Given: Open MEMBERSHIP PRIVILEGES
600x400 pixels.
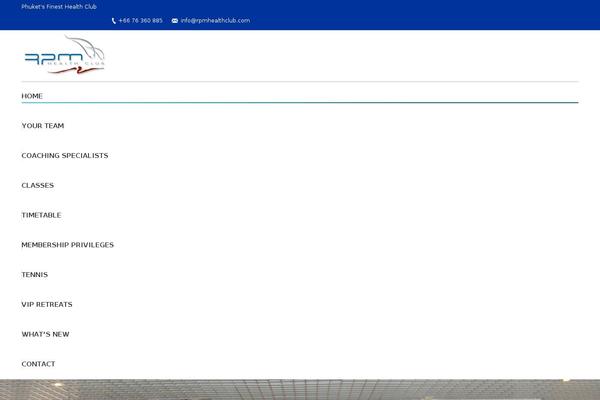Looking at the screenshot, I should coord(68,245).
